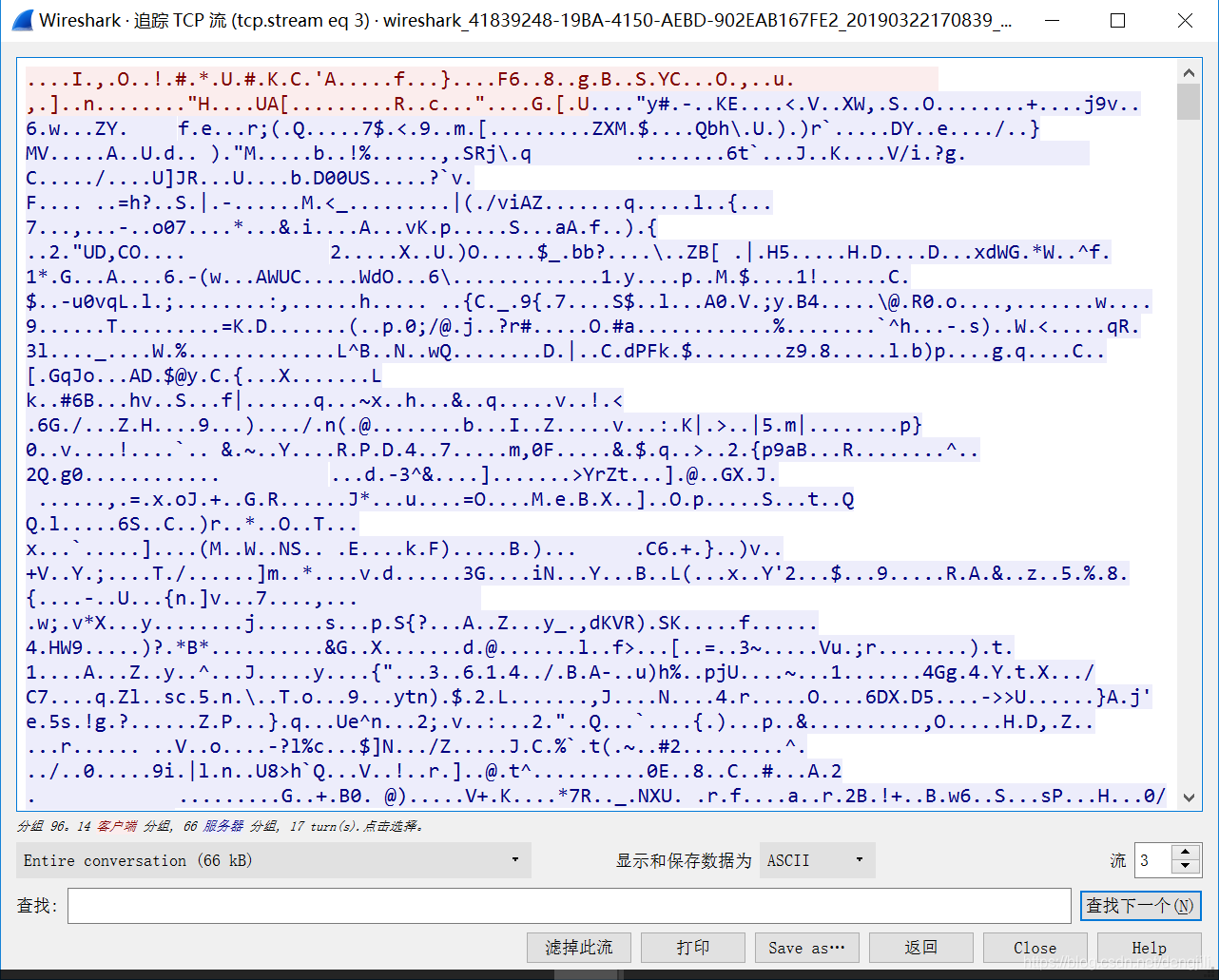1219x980 pixels.
Task: Click the Close button
Action: [1035, 948]
